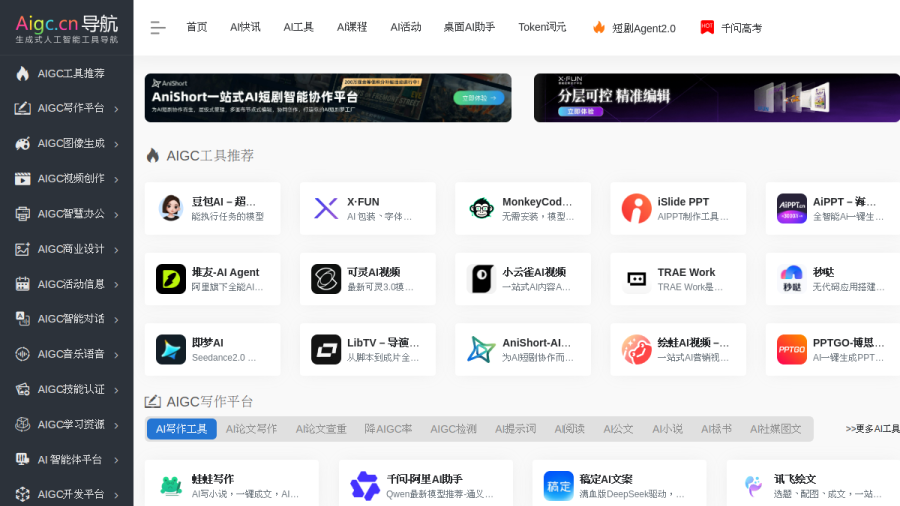Click the writing pad icon for AIGC写作平台 sidebar
The height and width of the screenshot is (506, 900).
(22, 108)
